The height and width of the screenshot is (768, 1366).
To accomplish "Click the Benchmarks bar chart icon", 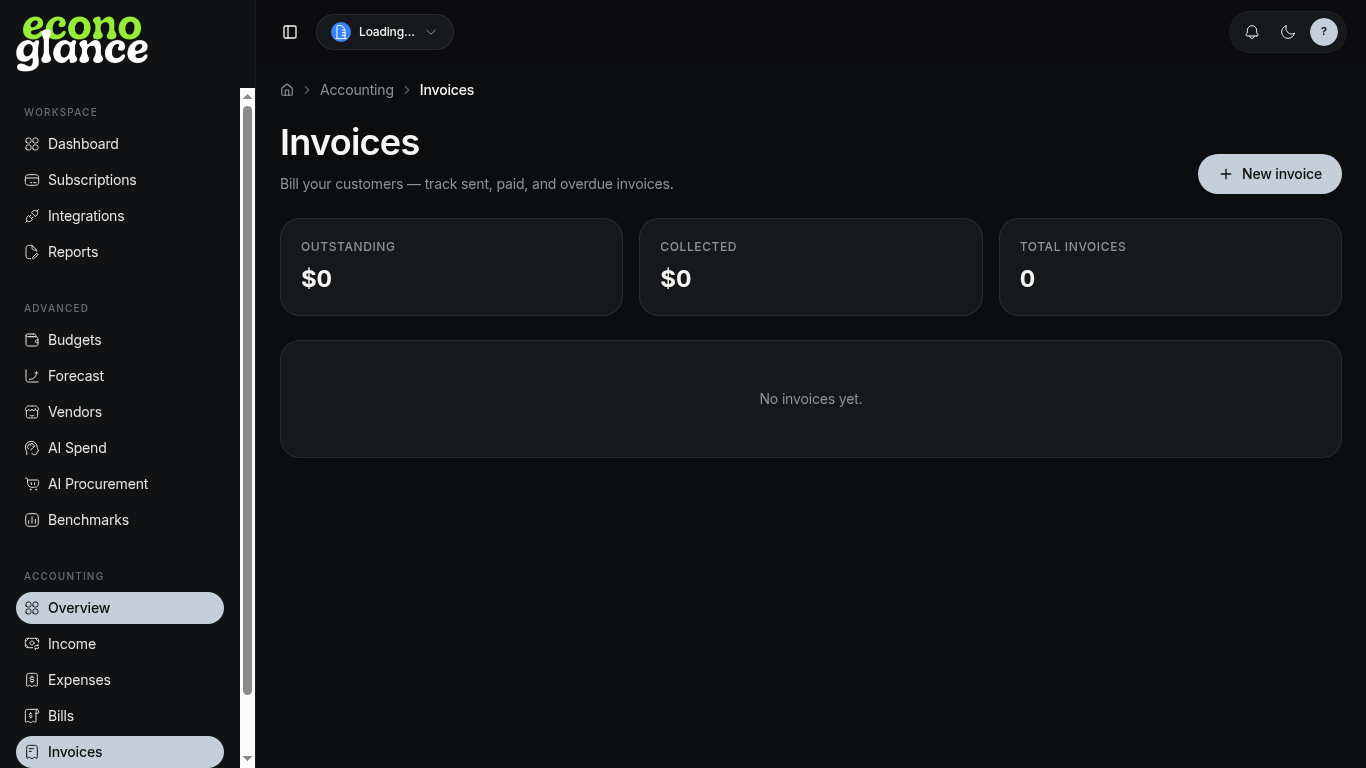I will [32, 520].
